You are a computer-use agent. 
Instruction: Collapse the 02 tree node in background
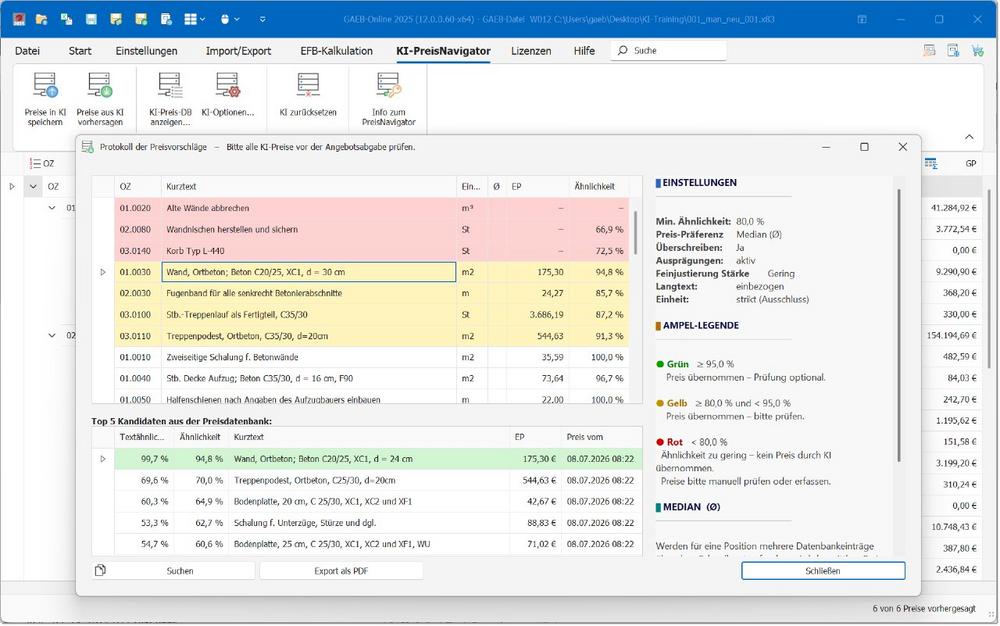(52, 335)
